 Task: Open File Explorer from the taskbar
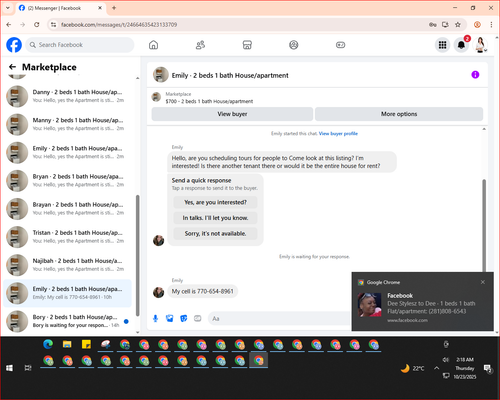[67, 344]
